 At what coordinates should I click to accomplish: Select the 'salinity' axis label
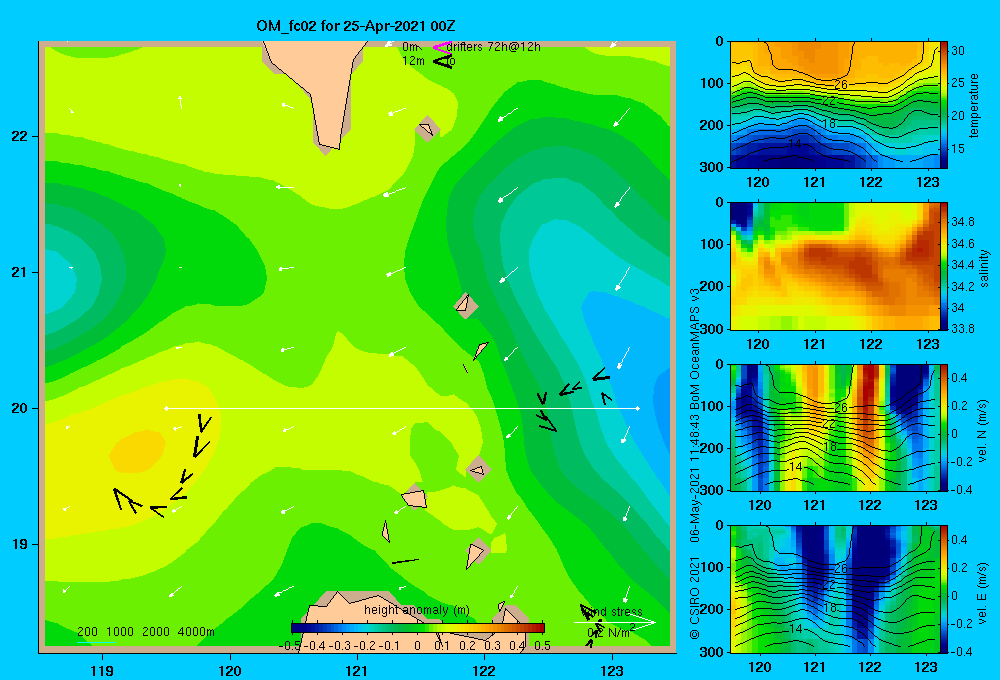(x=984, y=268)
